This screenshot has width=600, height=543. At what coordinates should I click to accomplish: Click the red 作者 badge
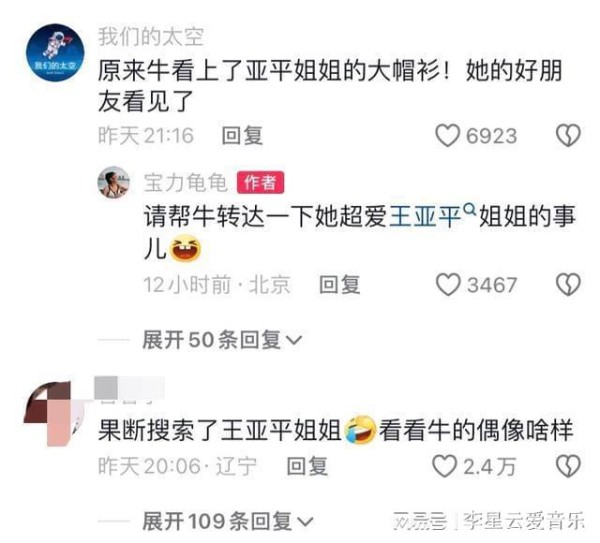click(x=260, y=183)
